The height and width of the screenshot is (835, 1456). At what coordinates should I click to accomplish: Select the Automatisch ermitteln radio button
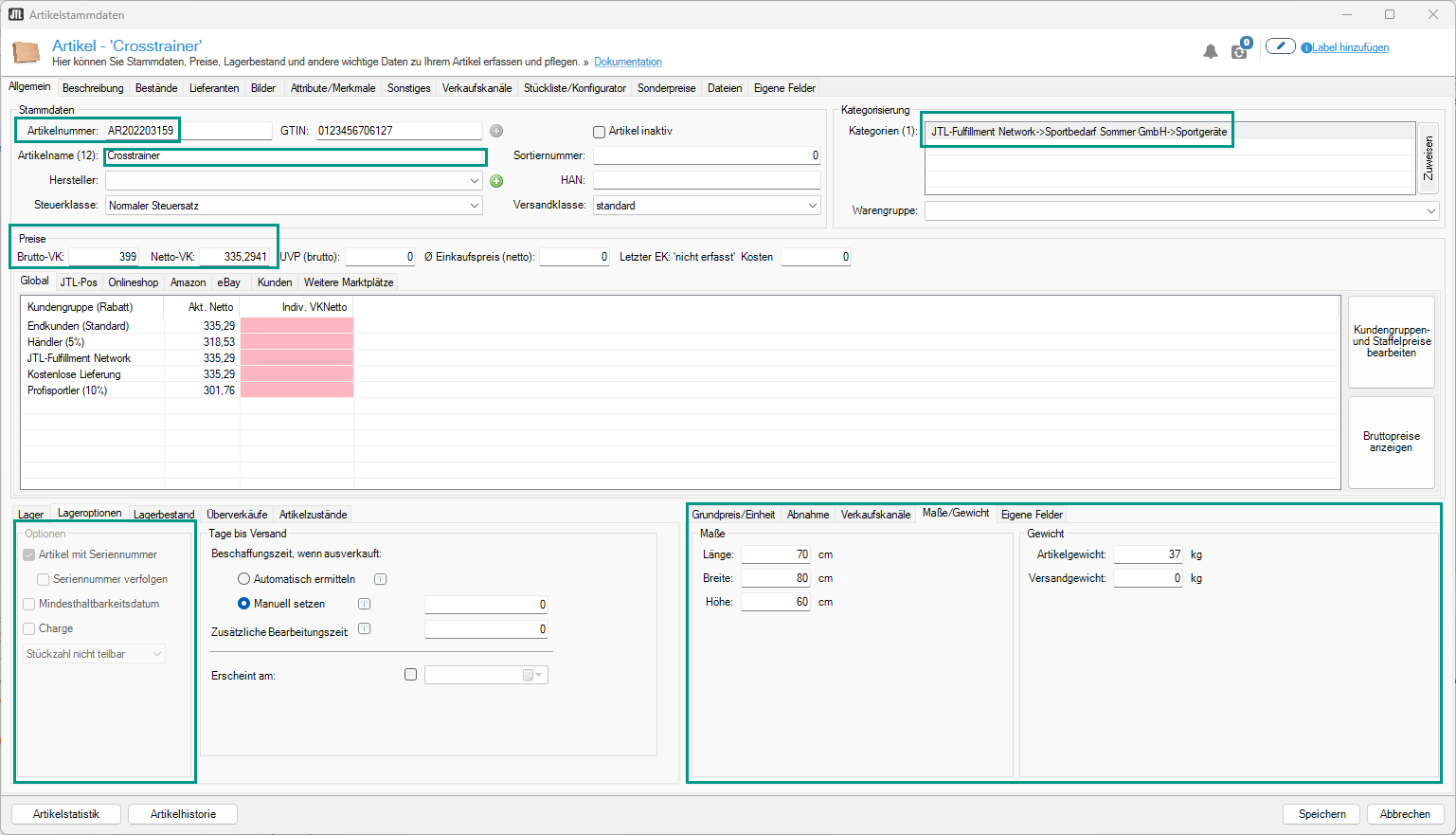point(243,579)
